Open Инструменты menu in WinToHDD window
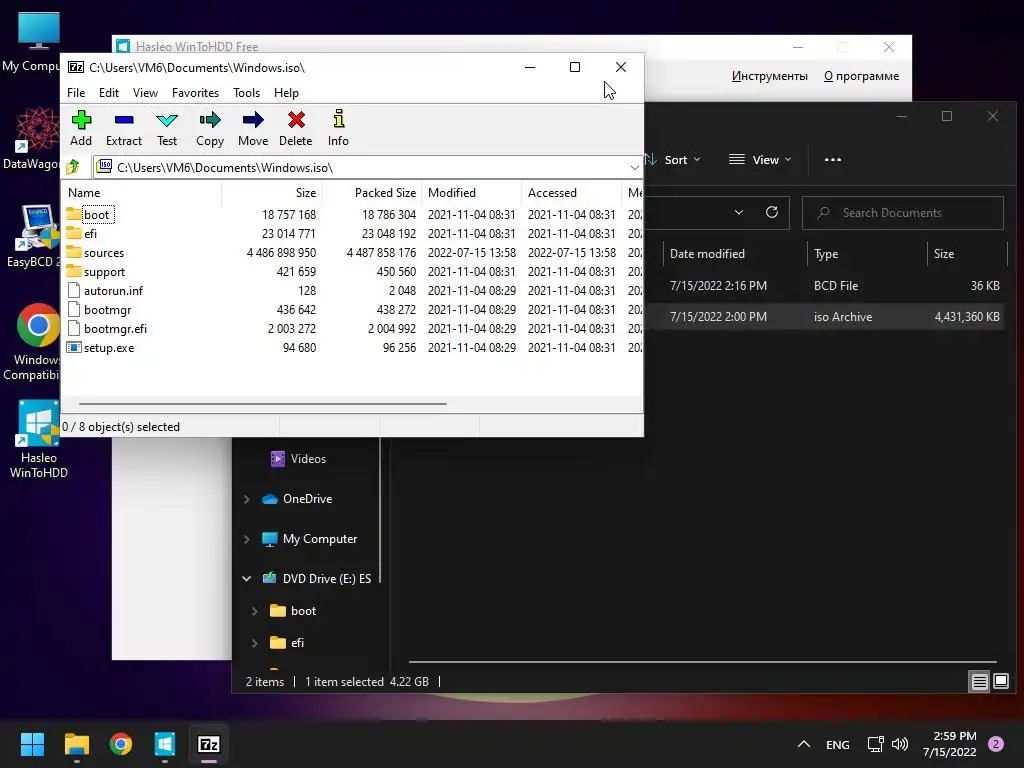 coord(769,76)
